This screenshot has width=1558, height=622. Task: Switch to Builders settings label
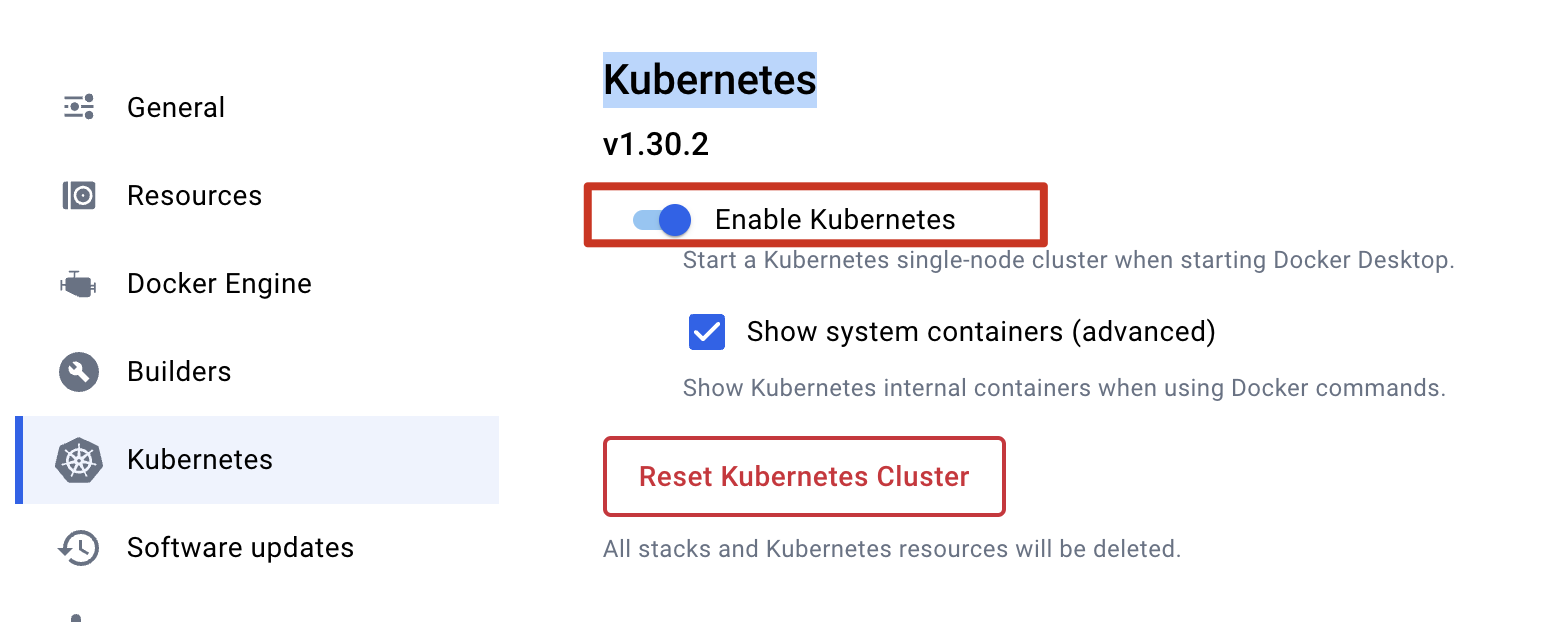(x=179, y=372)
